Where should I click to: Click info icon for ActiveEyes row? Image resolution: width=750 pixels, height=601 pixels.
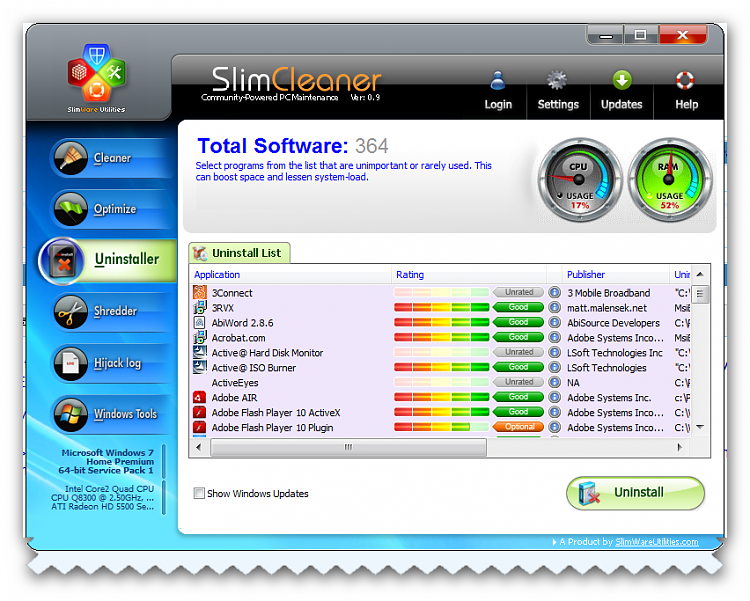click(554, 382)
